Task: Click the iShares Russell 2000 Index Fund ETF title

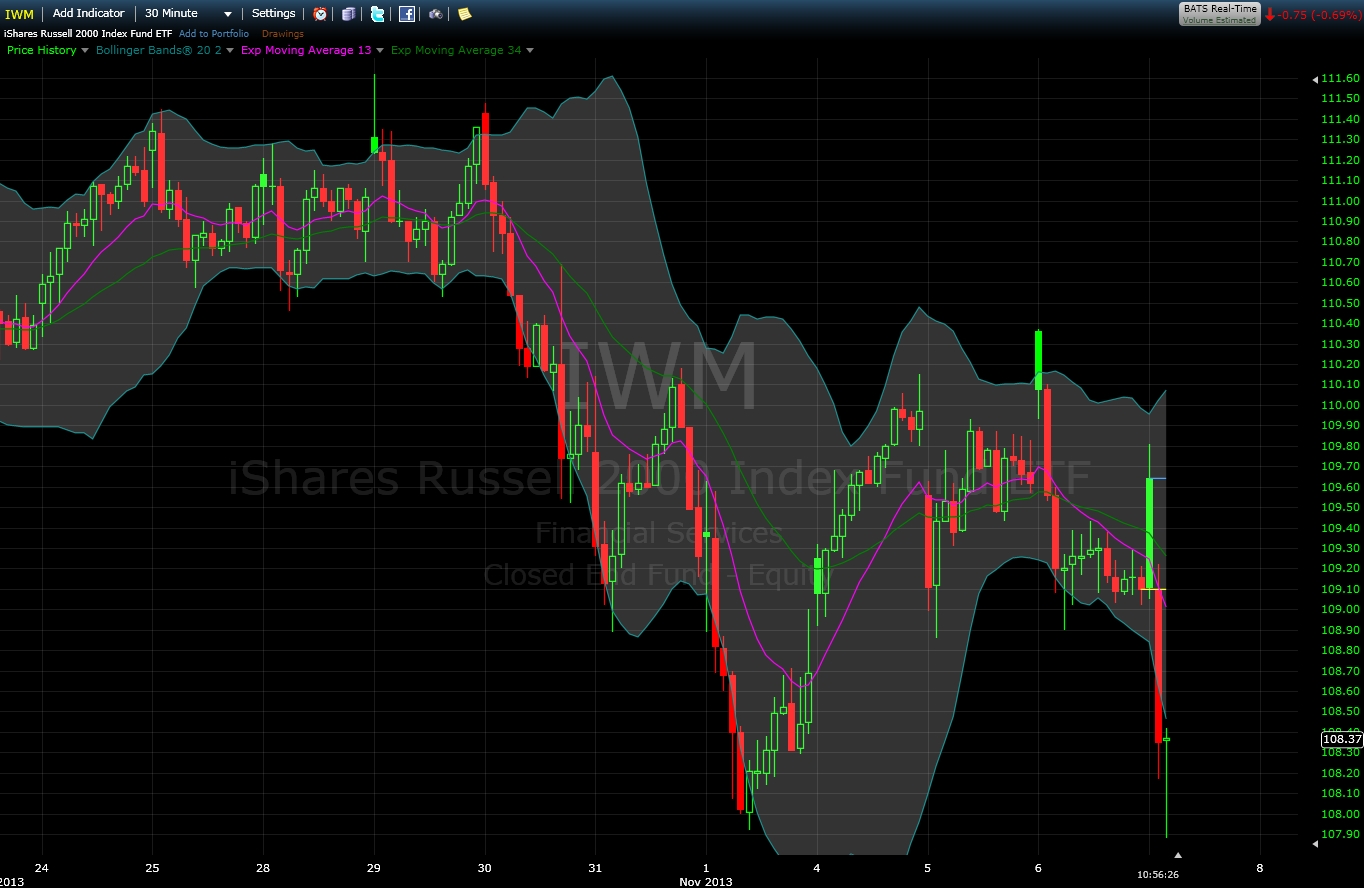Action: click(x=88, y=34)
